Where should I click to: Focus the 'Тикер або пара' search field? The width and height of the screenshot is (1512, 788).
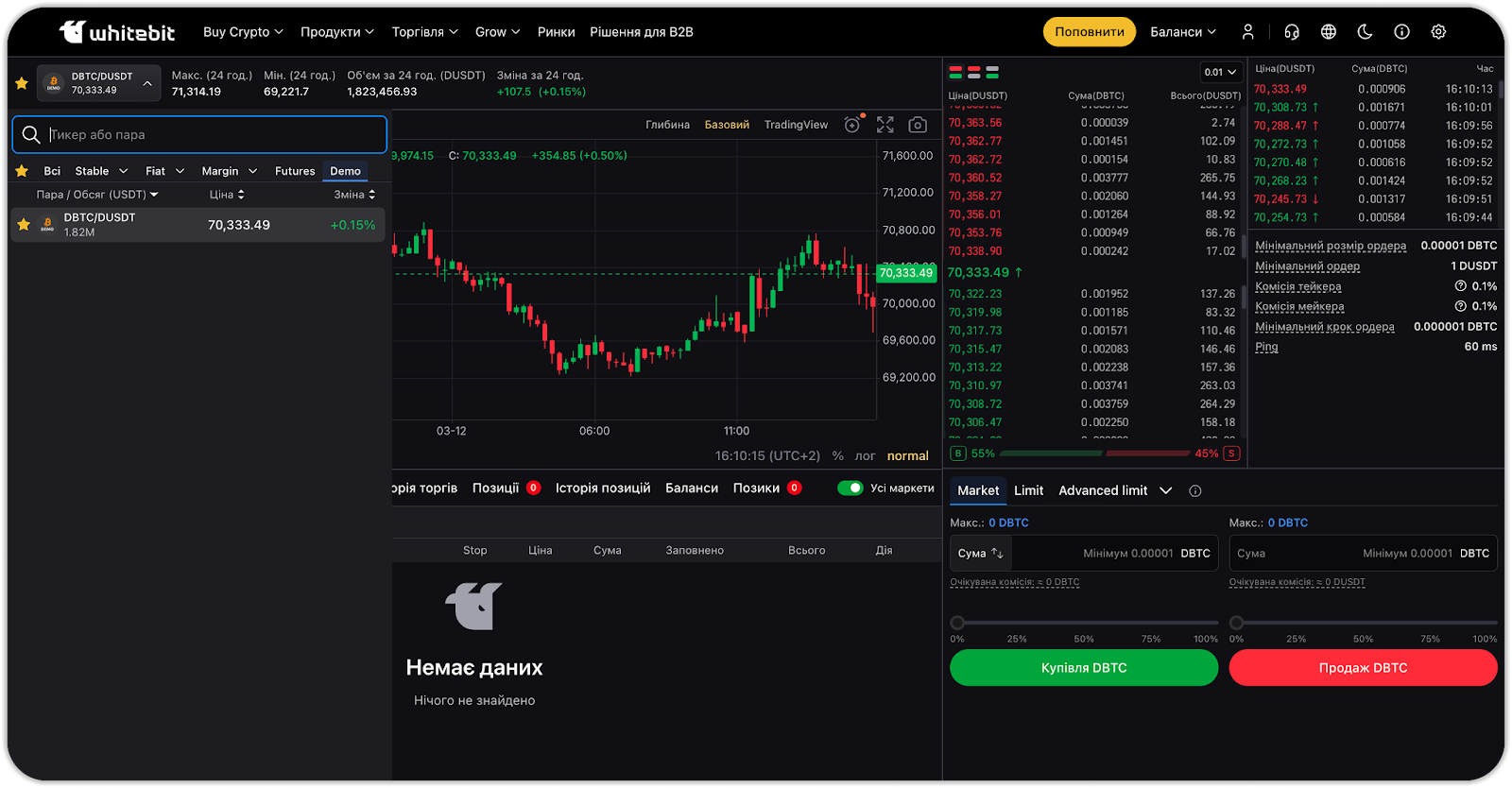point(208,135)
